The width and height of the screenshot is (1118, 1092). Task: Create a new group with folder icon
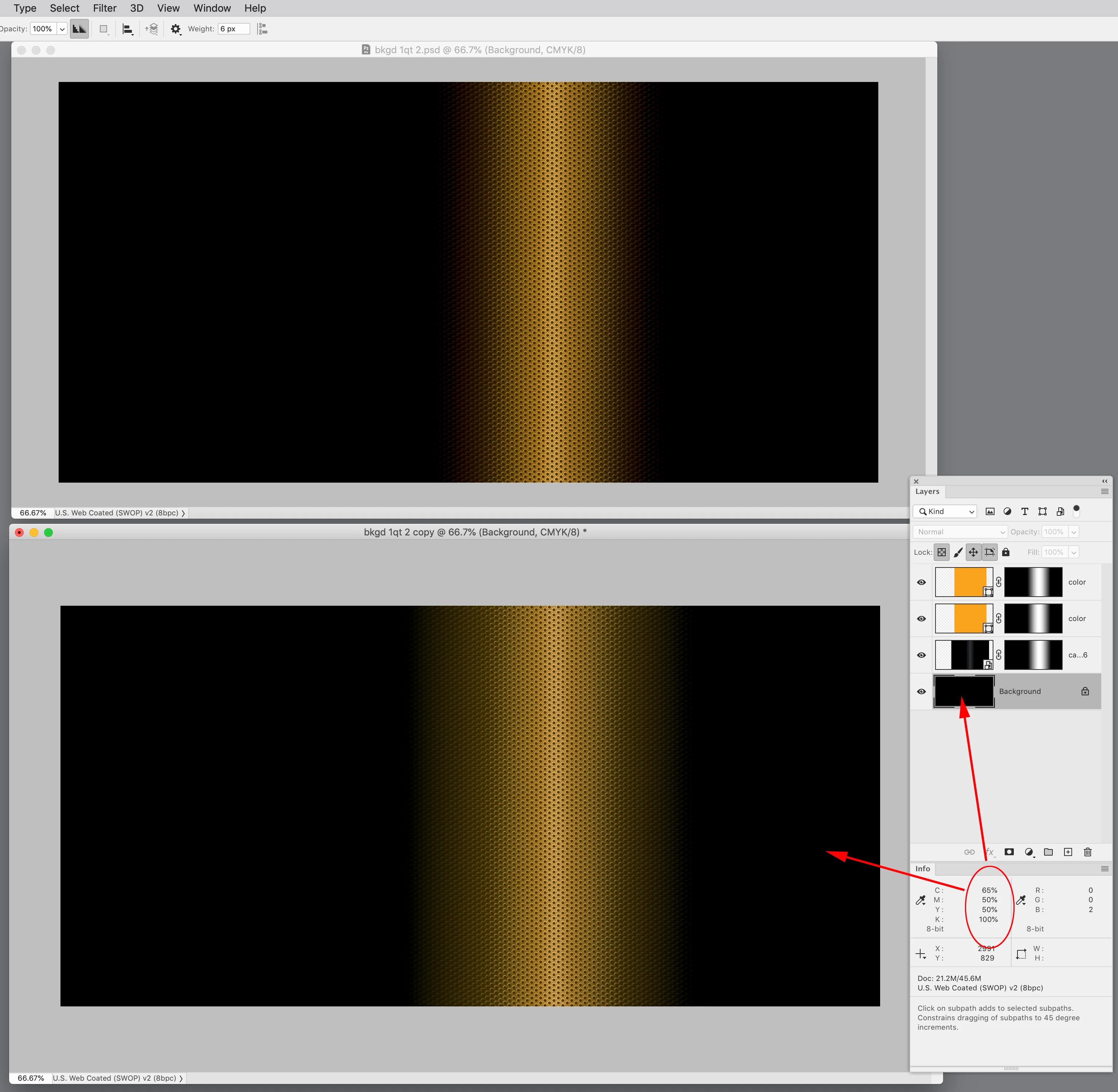tap(1048, 852)
